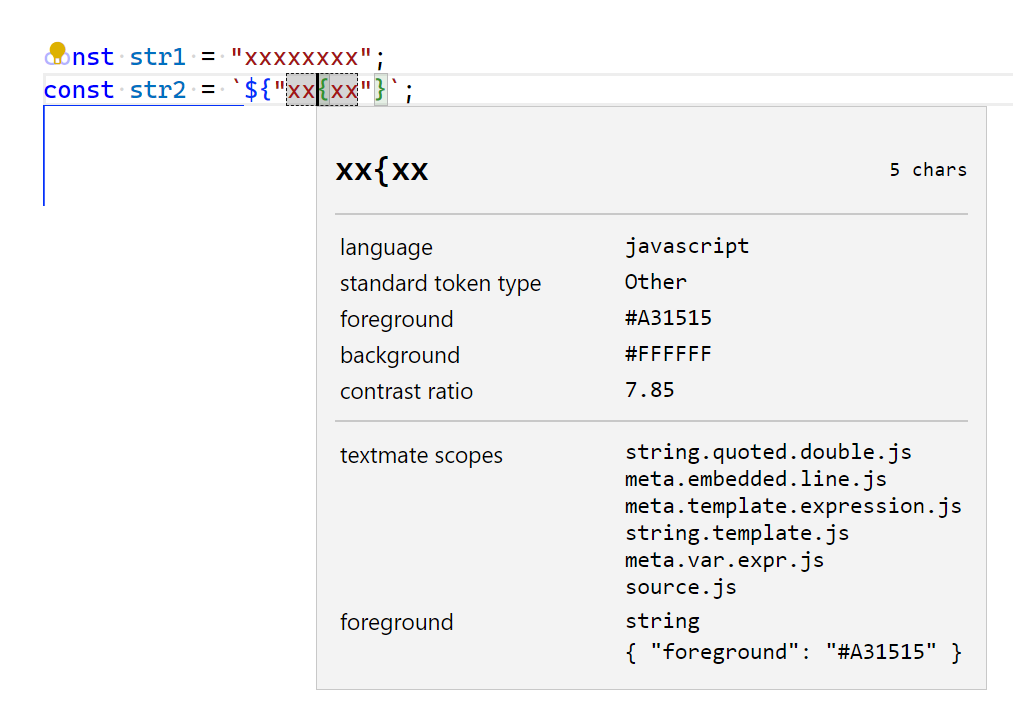
Task: Click the variable name str1
Action: (158, 57)
